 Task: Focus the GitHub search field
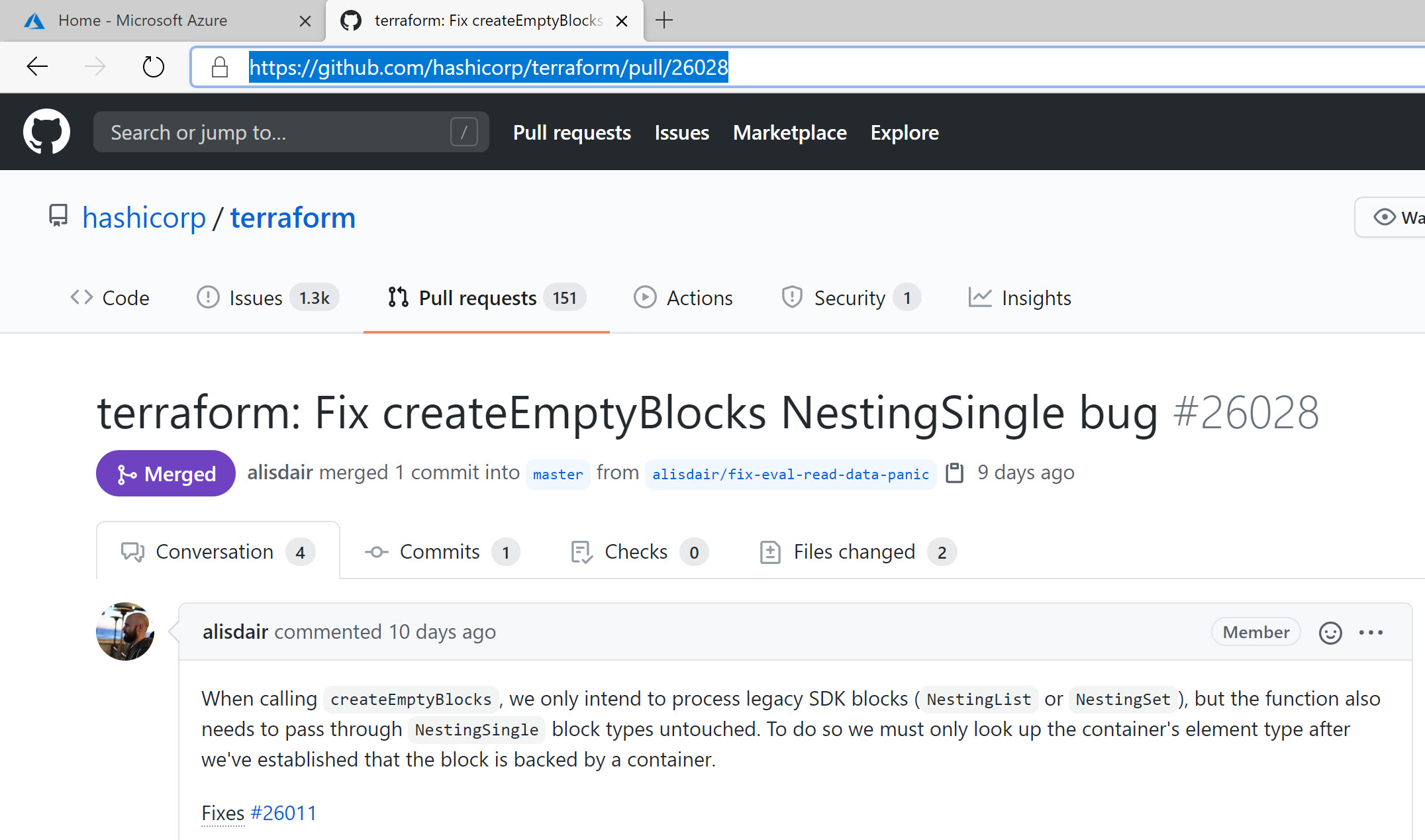[x=291, y=132]
